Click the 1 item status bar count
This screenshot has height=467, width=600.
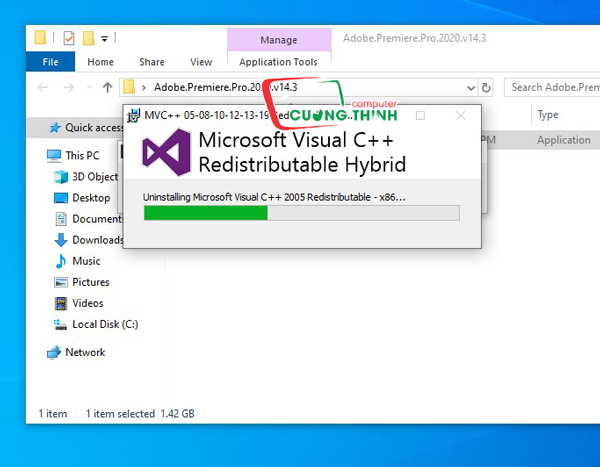pyautogui.click(x=53, y=413)
